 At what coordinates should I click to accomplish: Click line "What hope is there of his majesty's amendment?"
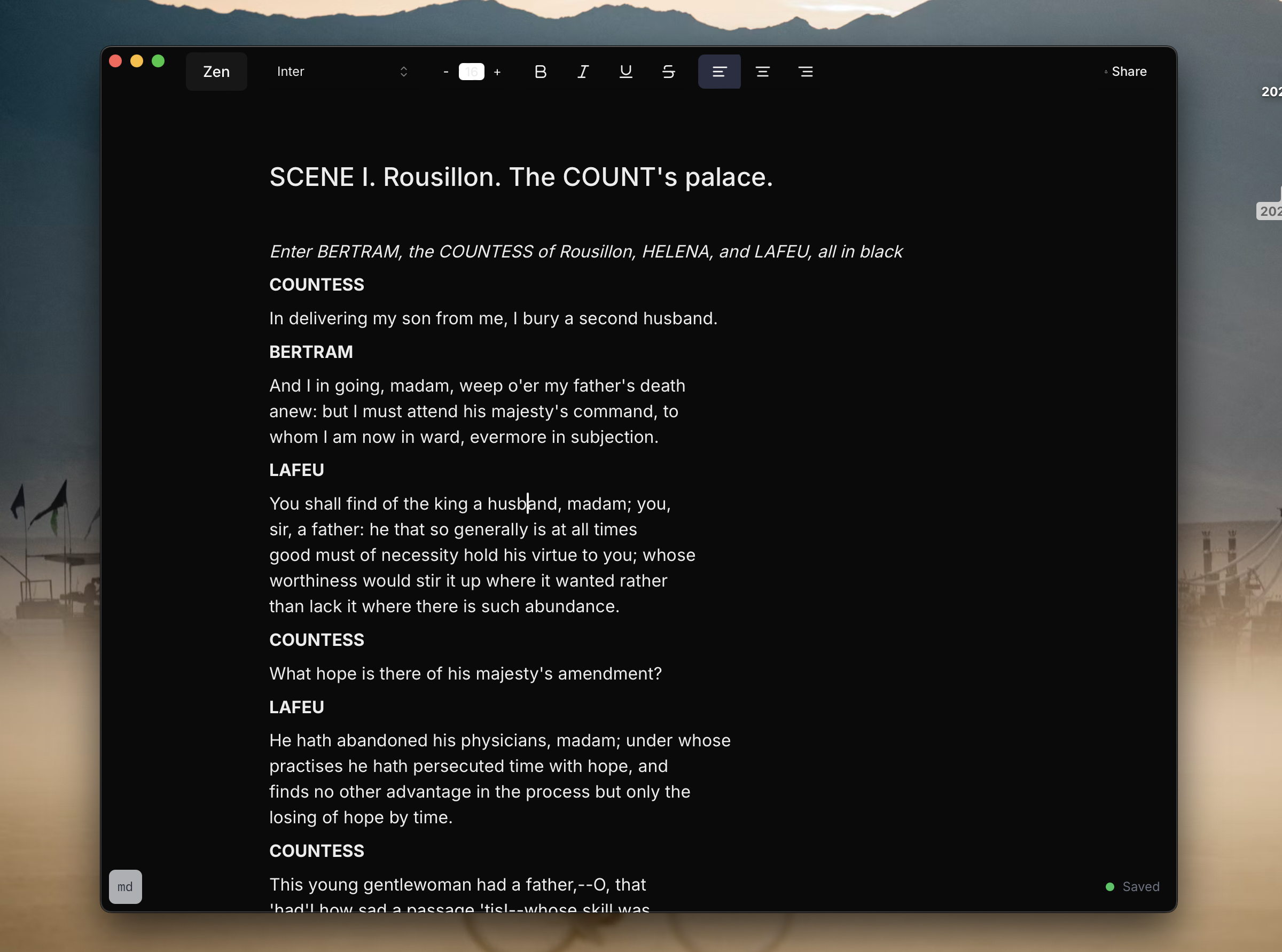466,673
